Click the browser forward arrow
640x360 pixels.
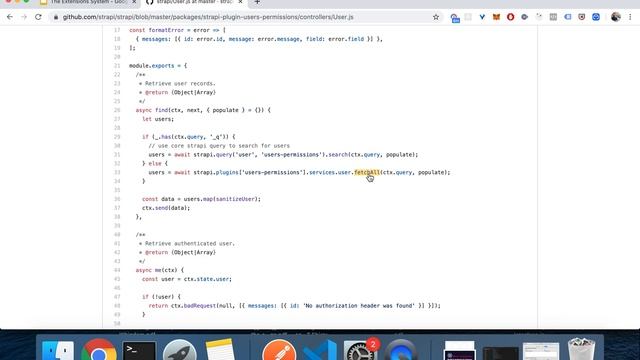pos(24,17)
